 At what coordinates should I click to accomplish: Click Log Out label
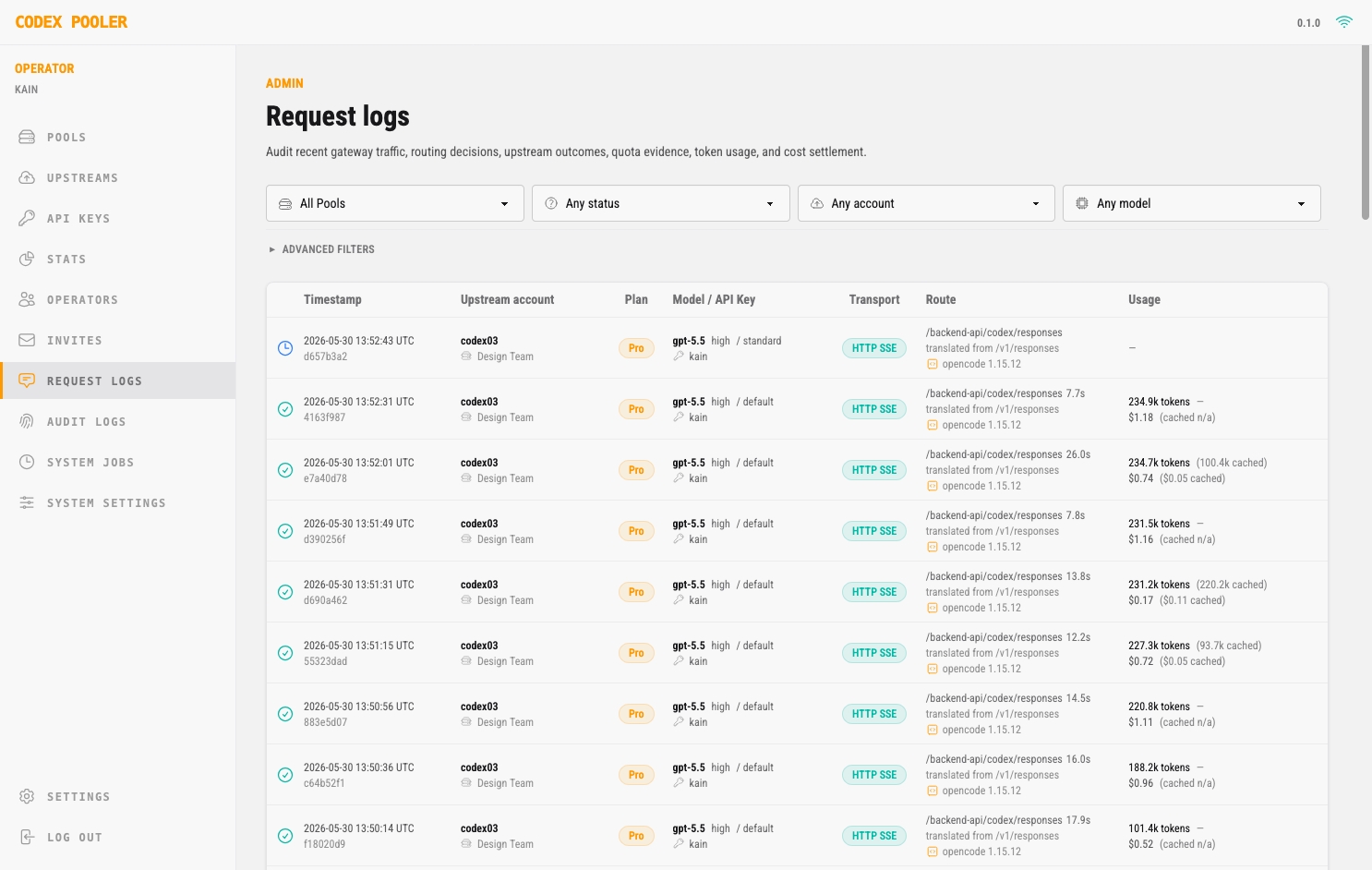(x=75, y=838)
